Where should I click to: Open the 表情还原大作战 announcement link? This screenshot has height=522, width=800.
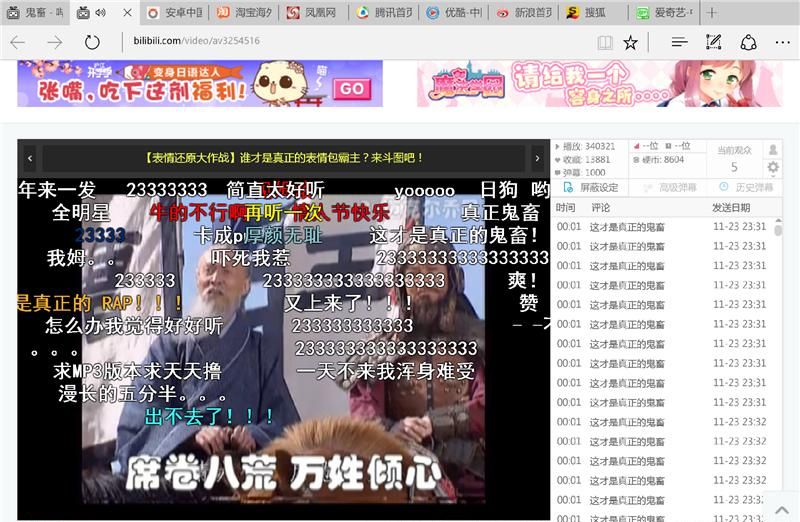pyautogui.click(x=284, y=158)
